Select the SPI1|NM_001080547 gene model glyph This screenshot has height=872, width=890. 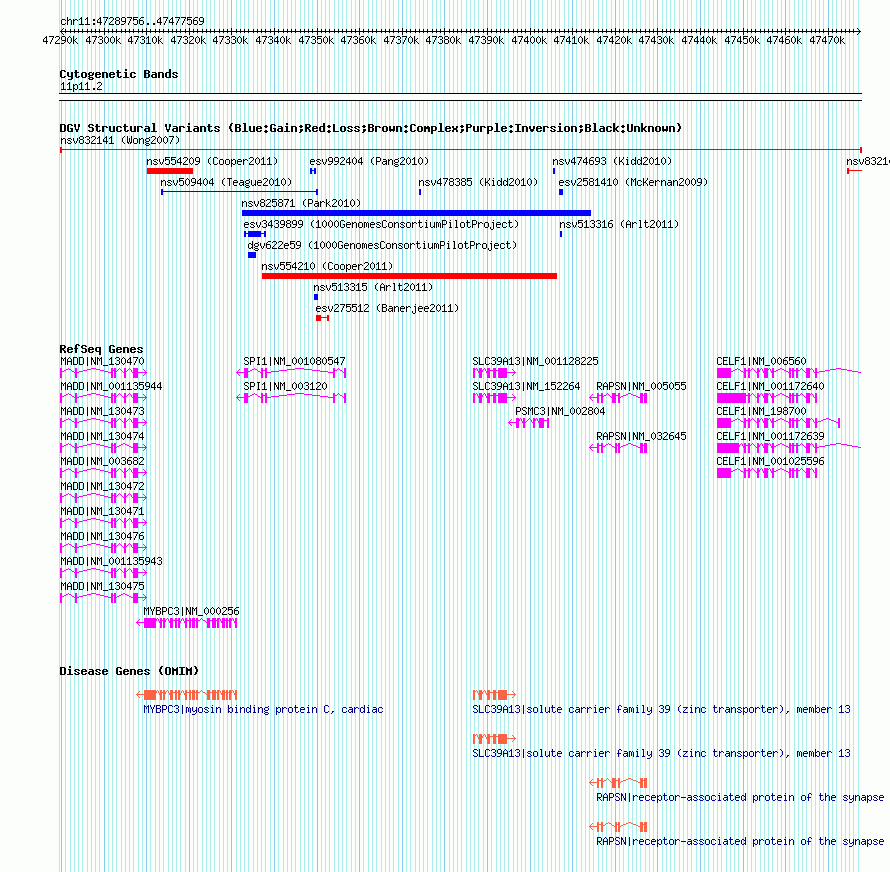pyautogui.click(x=291, y=373)
